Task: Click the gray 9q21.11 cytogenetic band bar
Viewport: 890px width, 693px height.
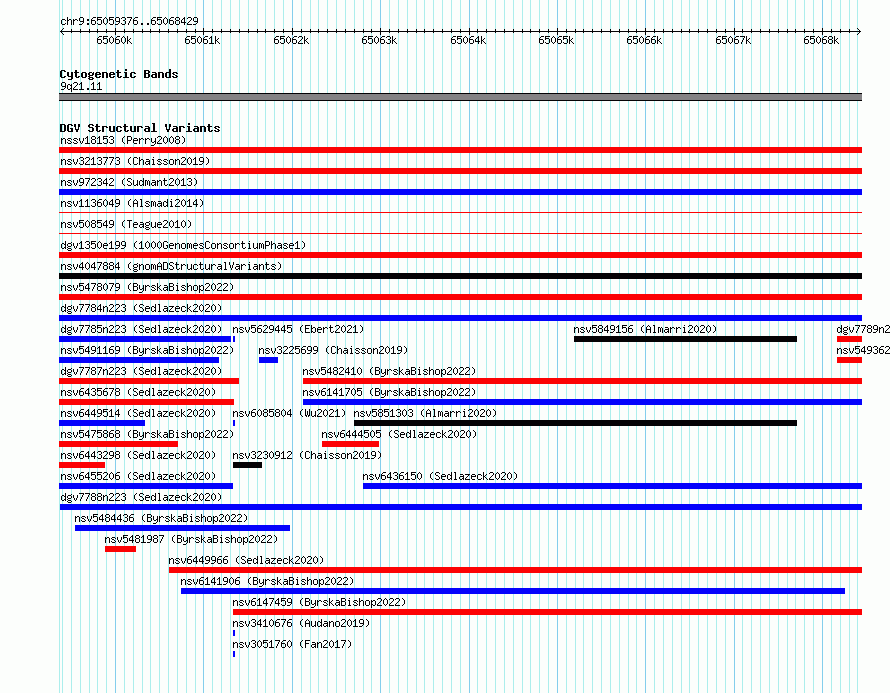Action: click(x=460, y=97)
